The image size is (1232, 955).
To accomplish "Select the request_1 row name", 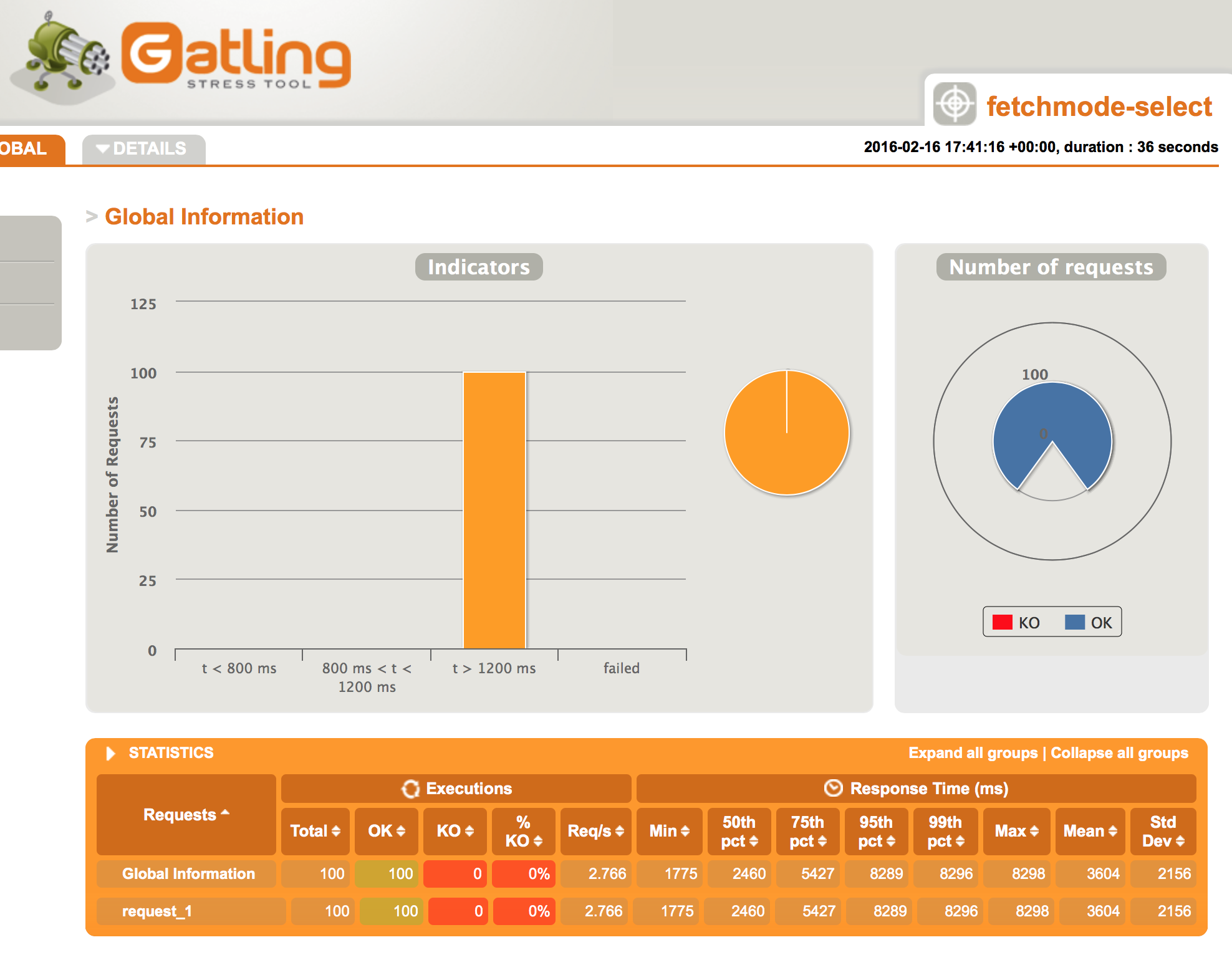I will point(157,911).
